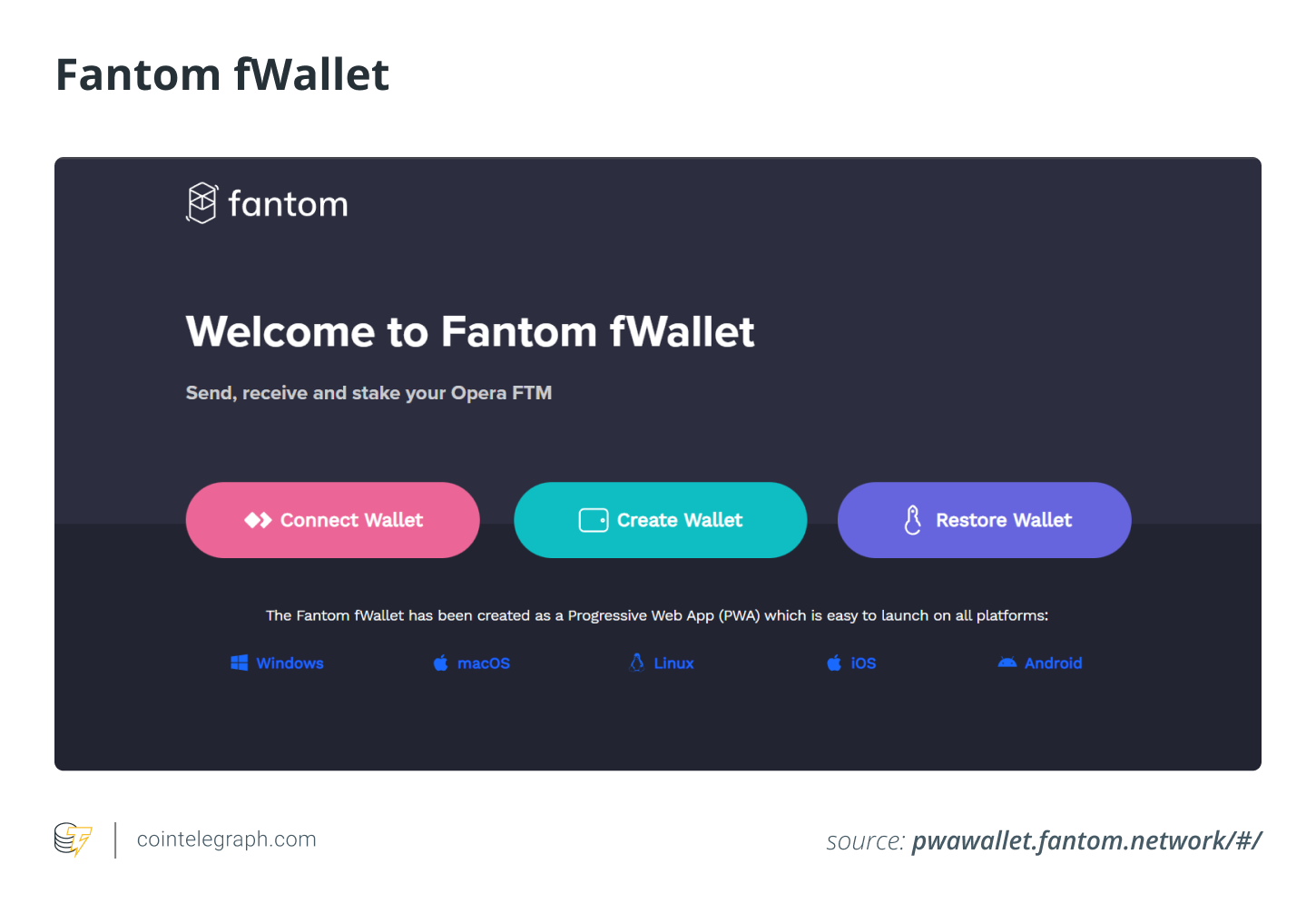Click the Cointelegraph logo icon

coord(73,839)
